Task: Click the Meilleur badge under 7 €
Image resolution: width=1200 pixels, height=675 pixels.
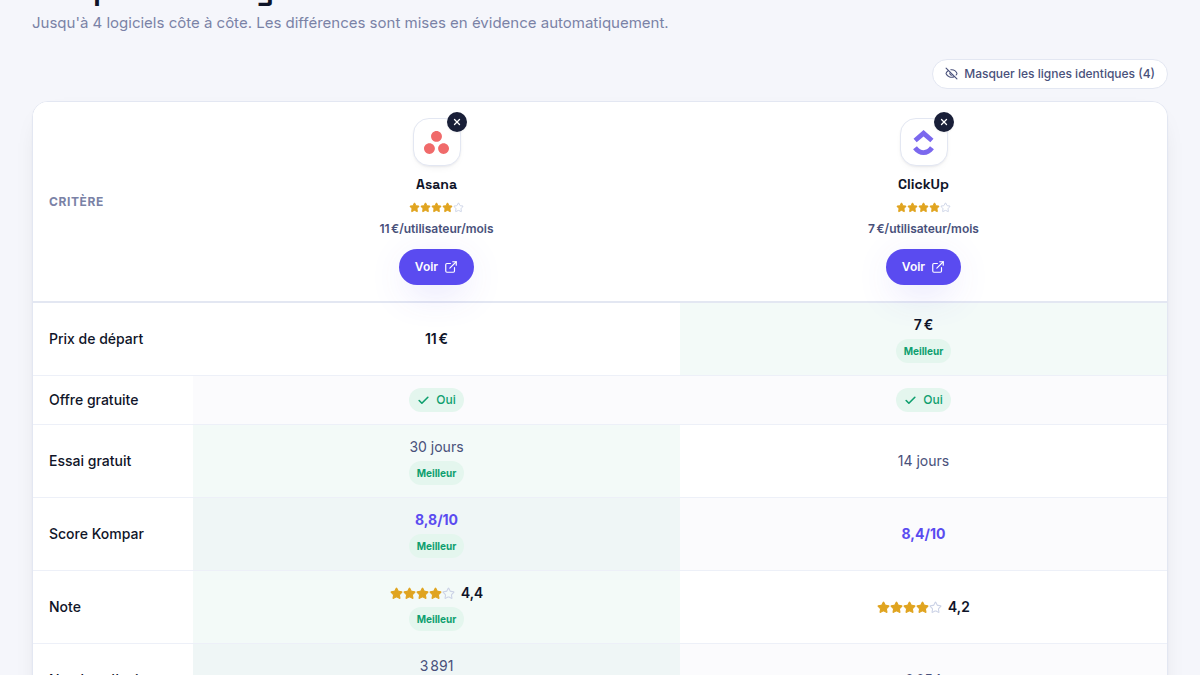Action: coord(923,351)
